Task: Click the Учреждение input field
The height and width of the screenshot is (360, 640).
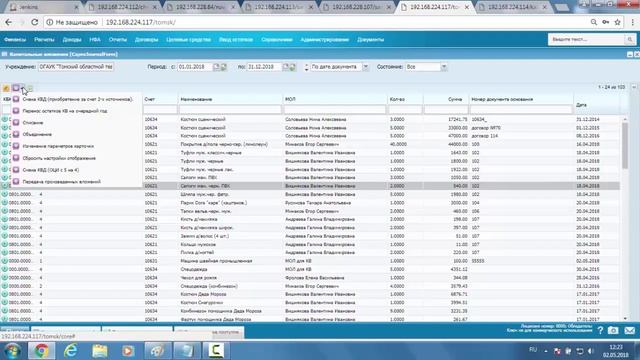Action: pos(76,67)
